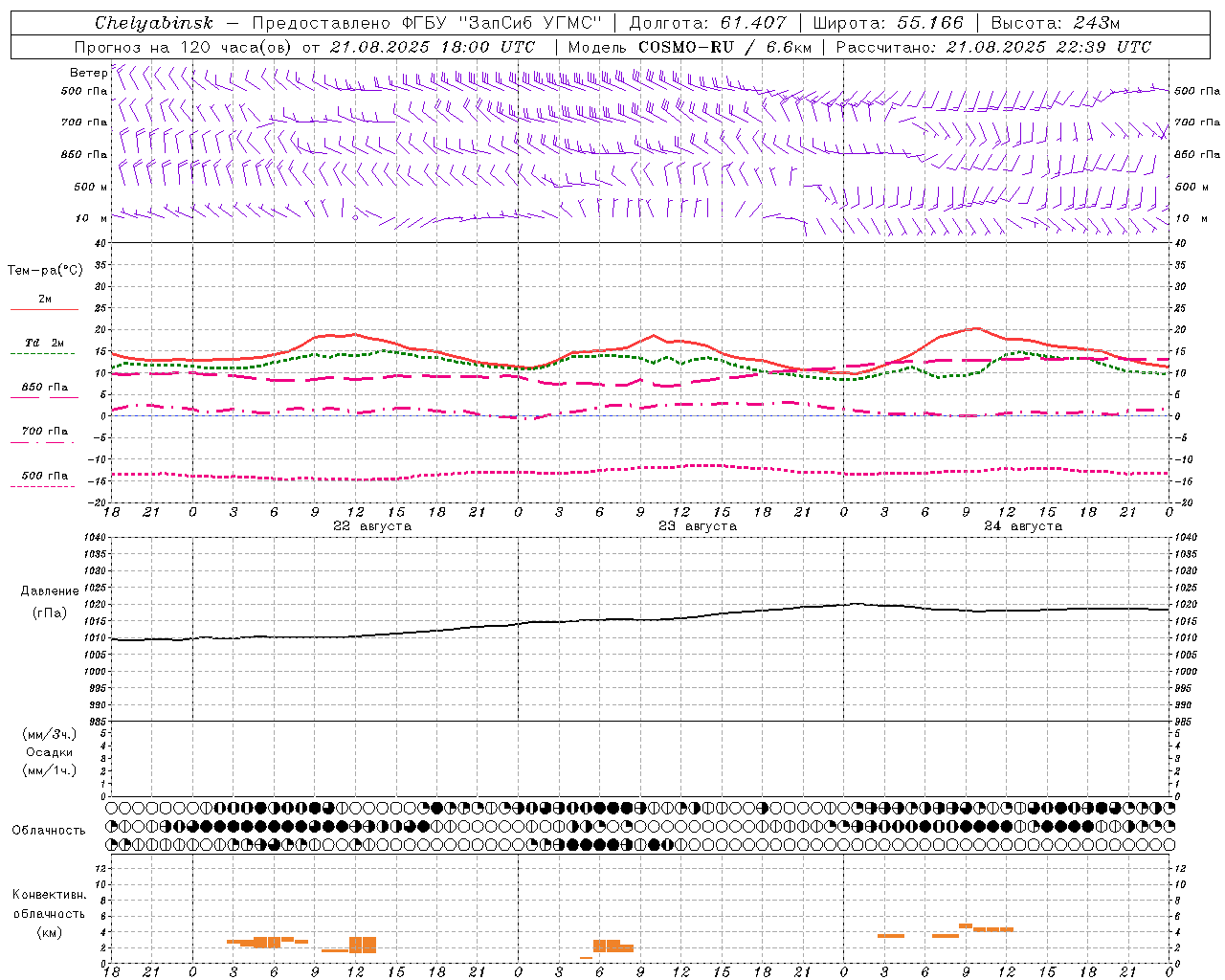Click the dashed line sample under Td 2м
This screenshot has height=980, width=1225.
43,354
